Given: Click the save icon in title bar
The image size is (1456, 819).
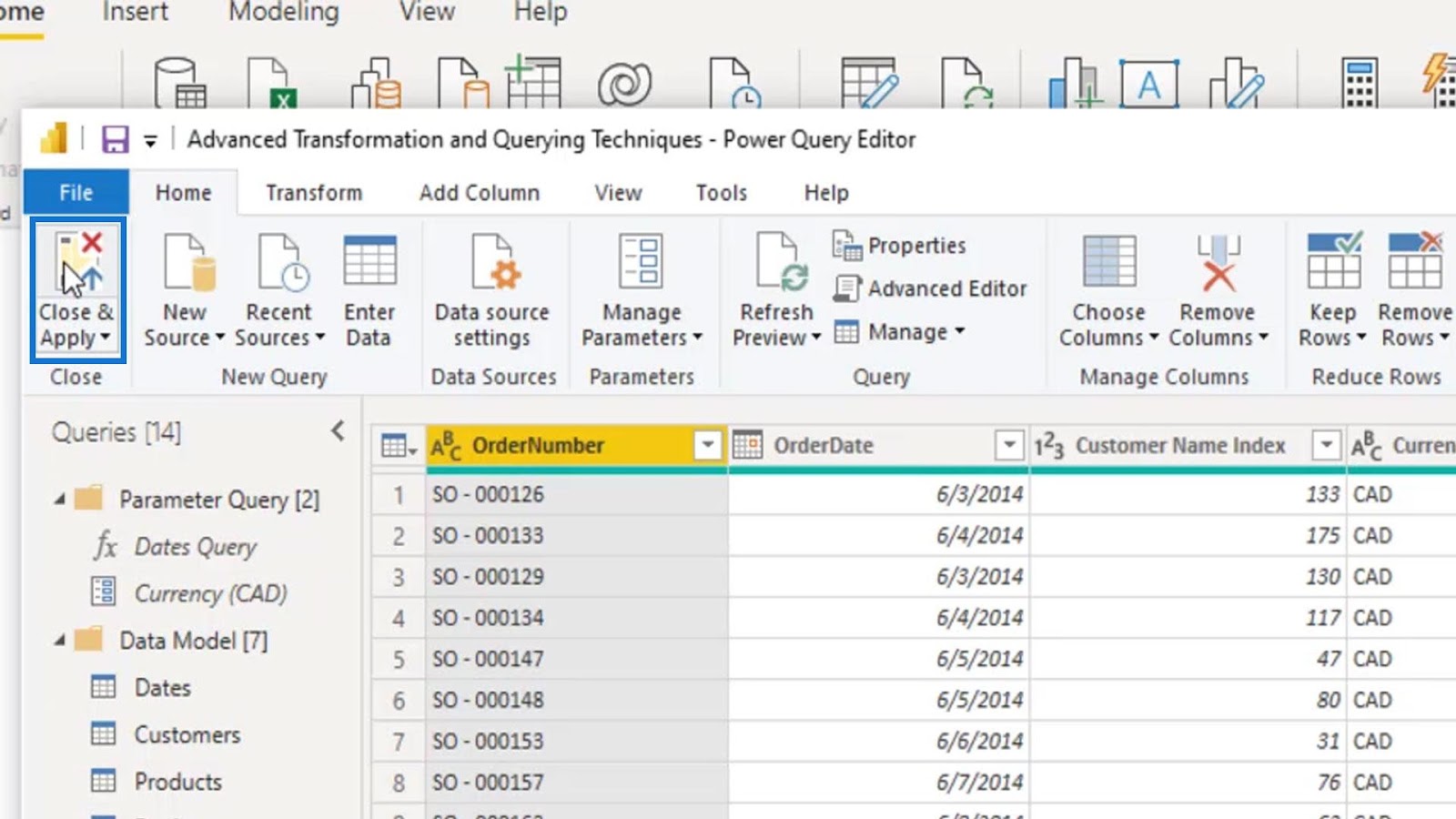Looking at the screenshot, I should click(115, 139).
